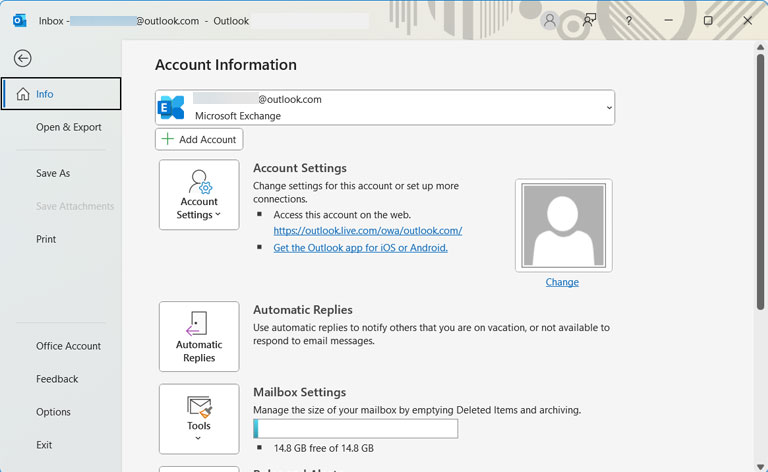Expand the account selection dropdown
This screenshot has width=768, height=472.
609,108
